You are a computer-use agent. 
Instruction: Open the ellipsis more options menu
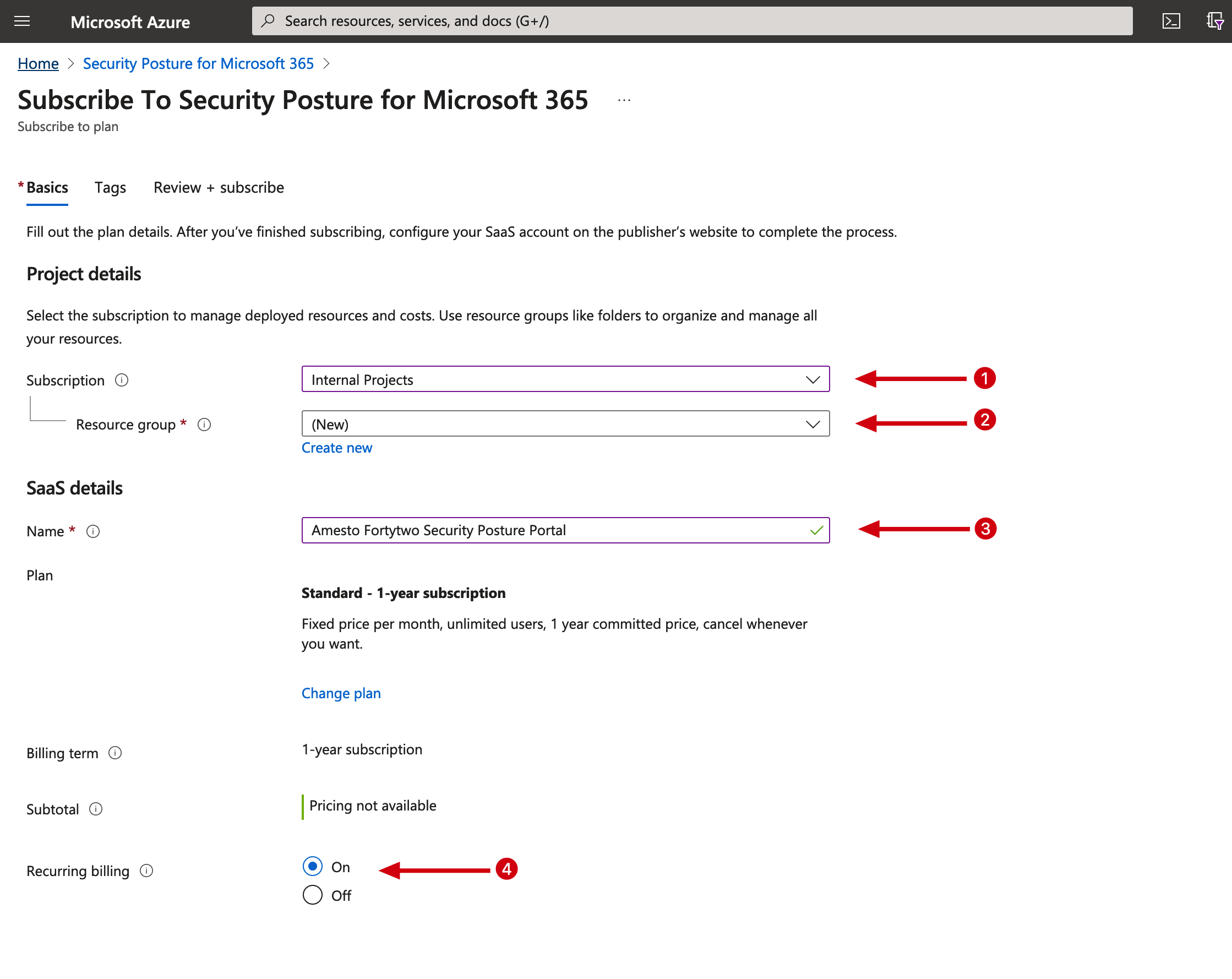[x=624, y=101]
